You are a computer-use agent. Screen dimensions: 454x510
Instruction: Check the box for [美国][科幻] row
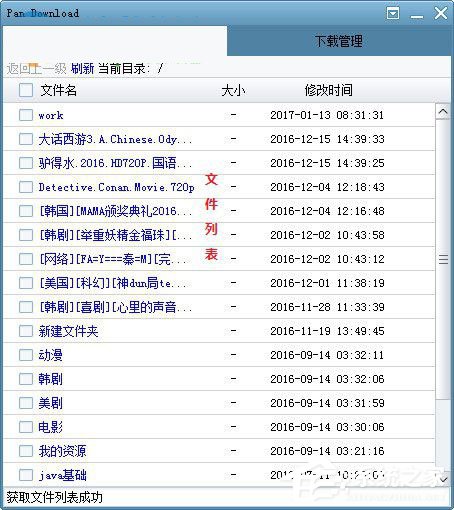click(x=26, y=283)
